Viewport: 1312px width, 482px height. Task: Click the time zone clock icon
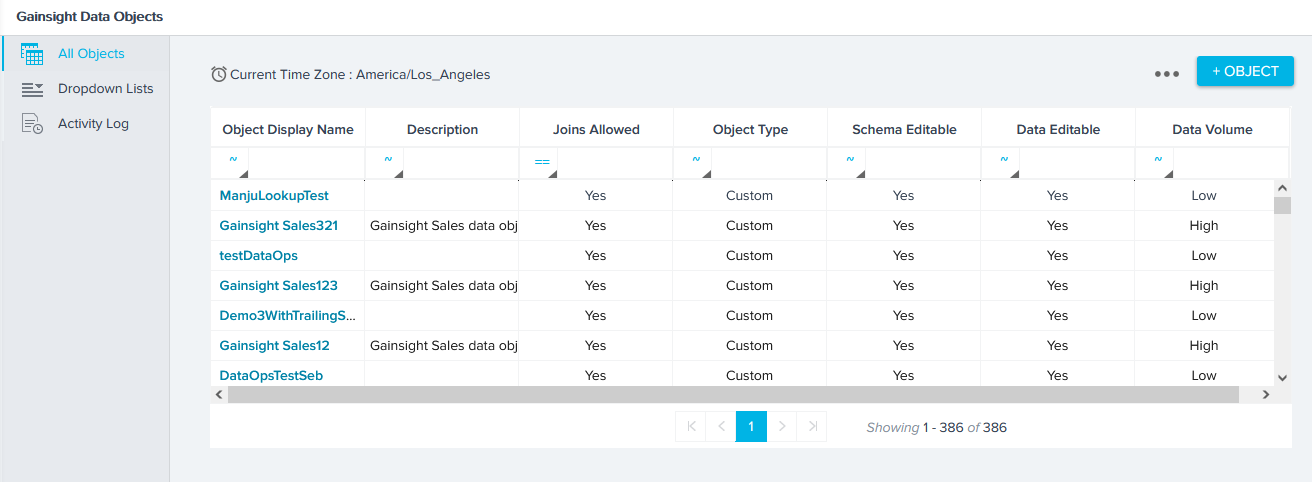219,74
